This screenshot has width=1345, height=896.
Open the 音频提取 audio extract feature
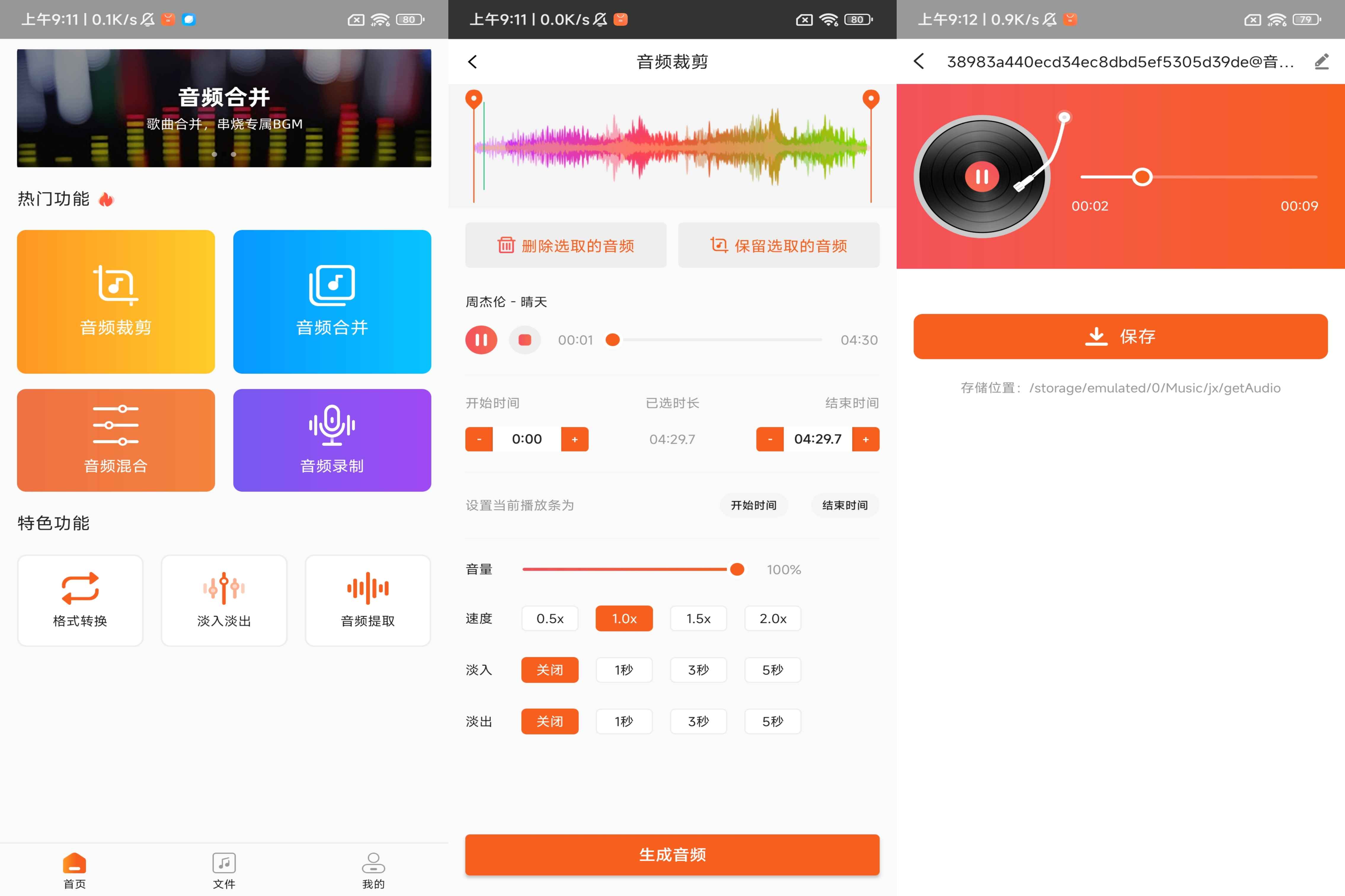coord(367,600)
